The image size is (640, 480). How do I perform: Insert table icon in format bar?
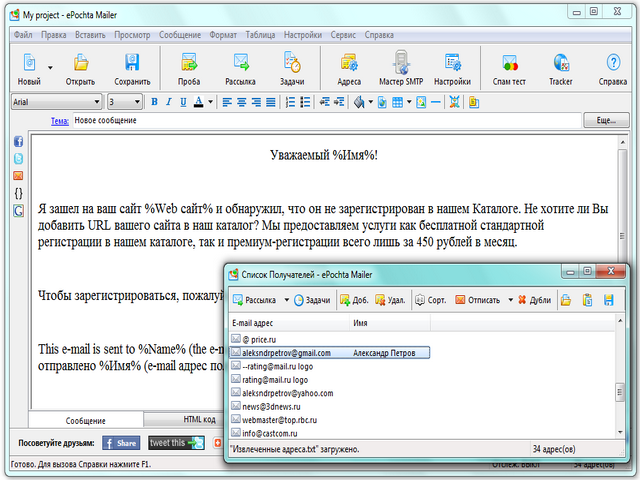397,102
